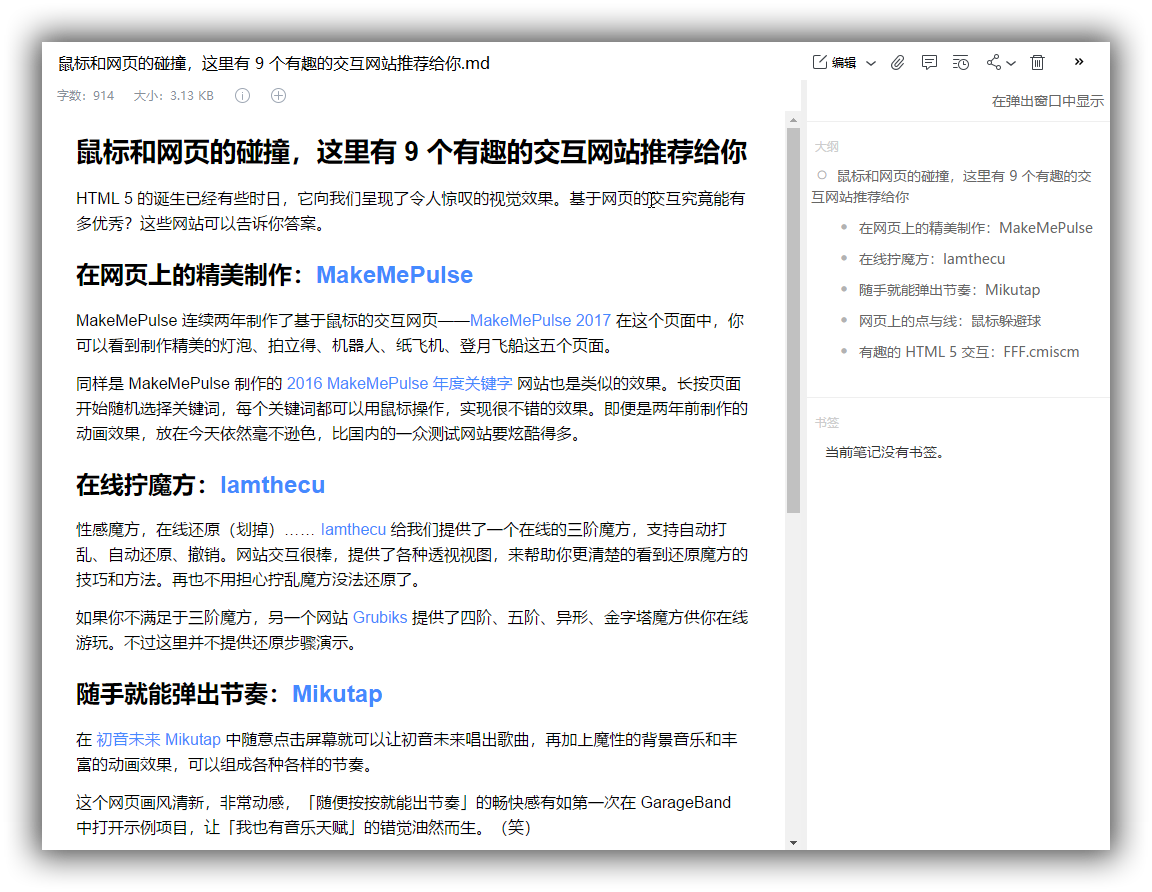Screen dimensions: 1152x892
Task: Open the version history clock icon
Action: click(961, 63)
